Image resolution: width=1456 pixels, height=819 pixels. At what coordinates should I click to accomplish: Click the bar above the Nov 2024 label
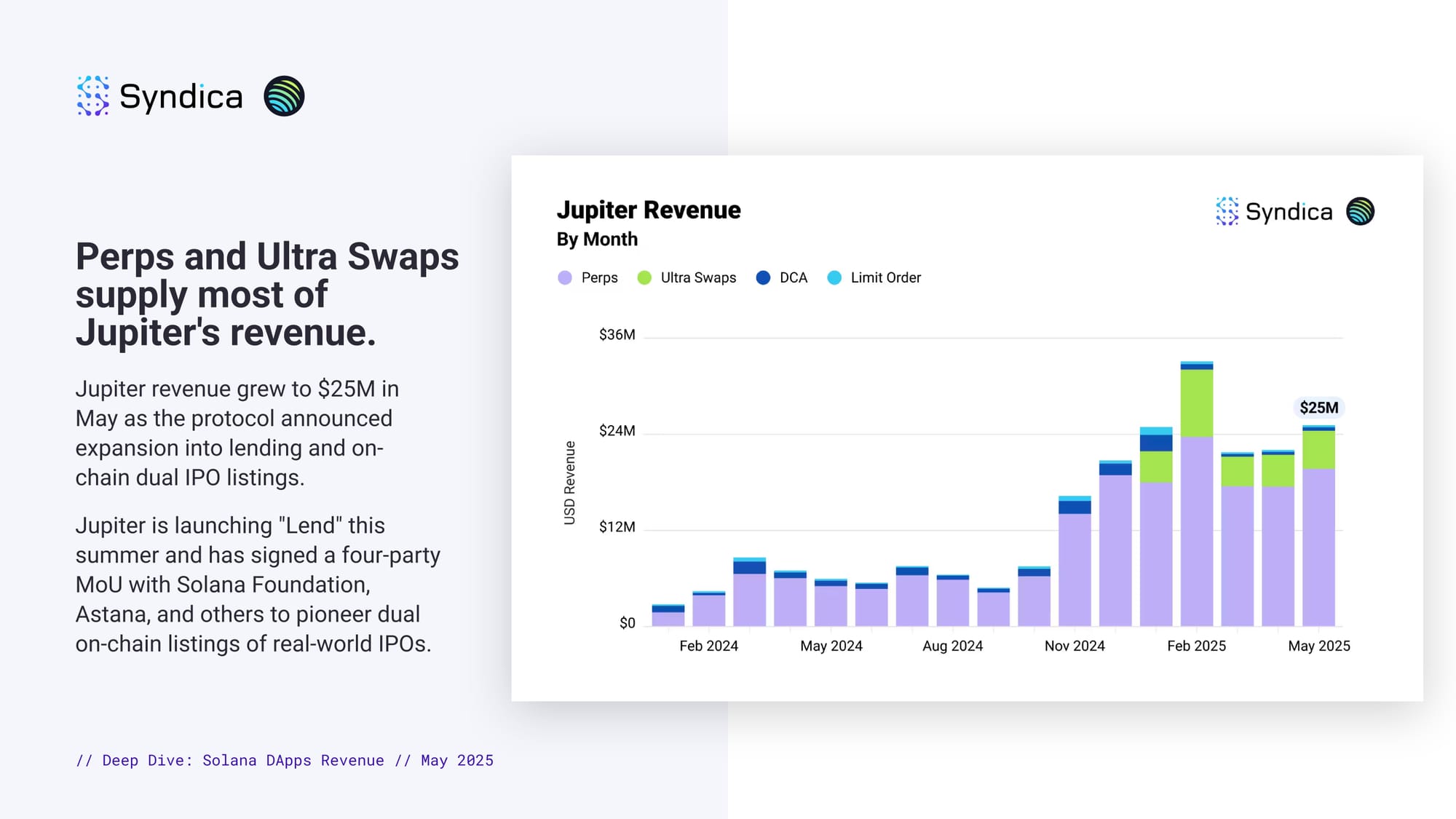click(1075, 561)
